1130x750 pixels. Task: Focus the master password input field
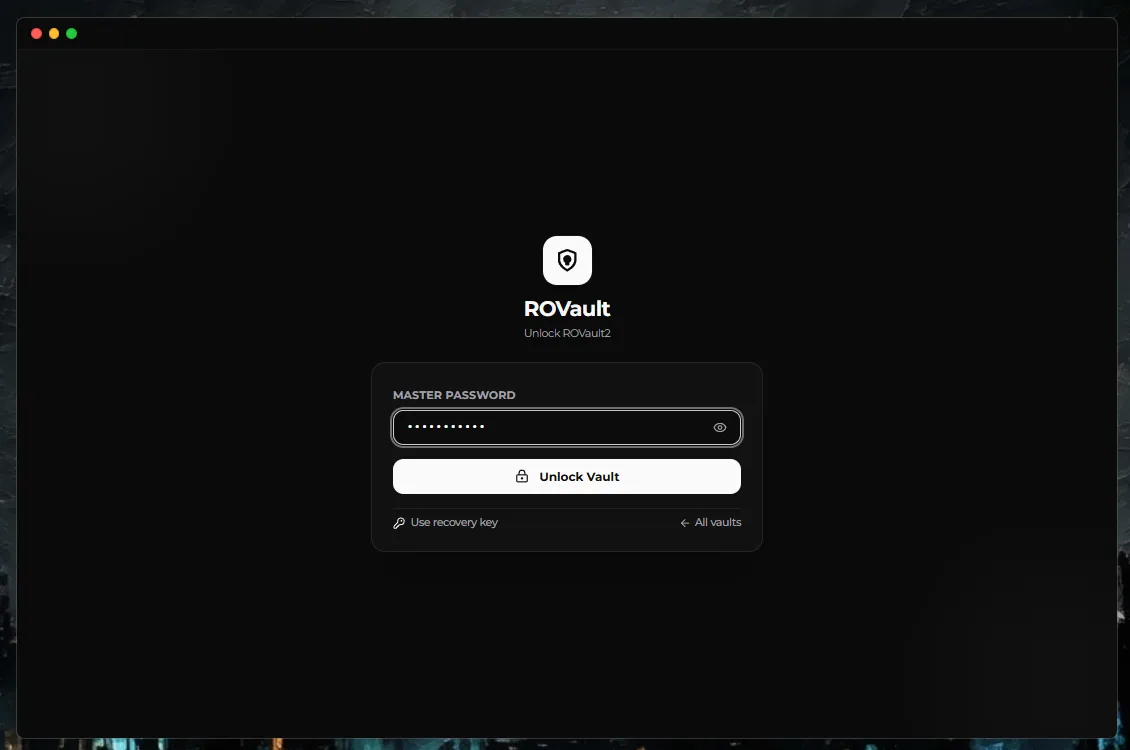(566, 427)
